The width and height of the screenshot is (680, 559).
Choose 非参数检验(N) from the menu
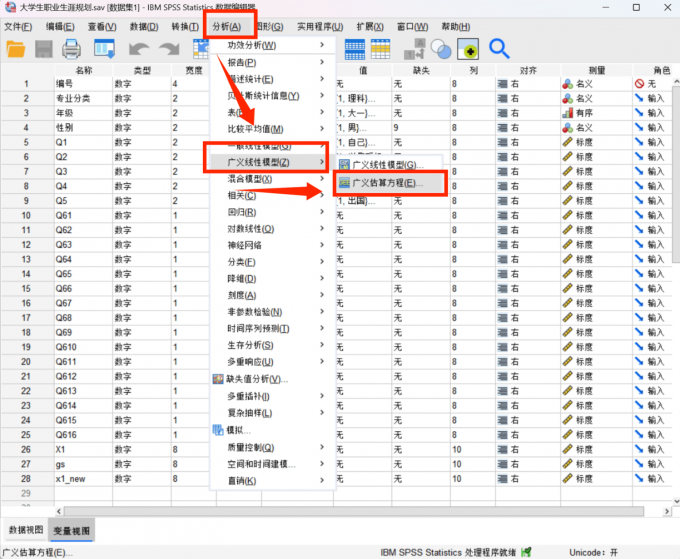[x=255, y=312]
